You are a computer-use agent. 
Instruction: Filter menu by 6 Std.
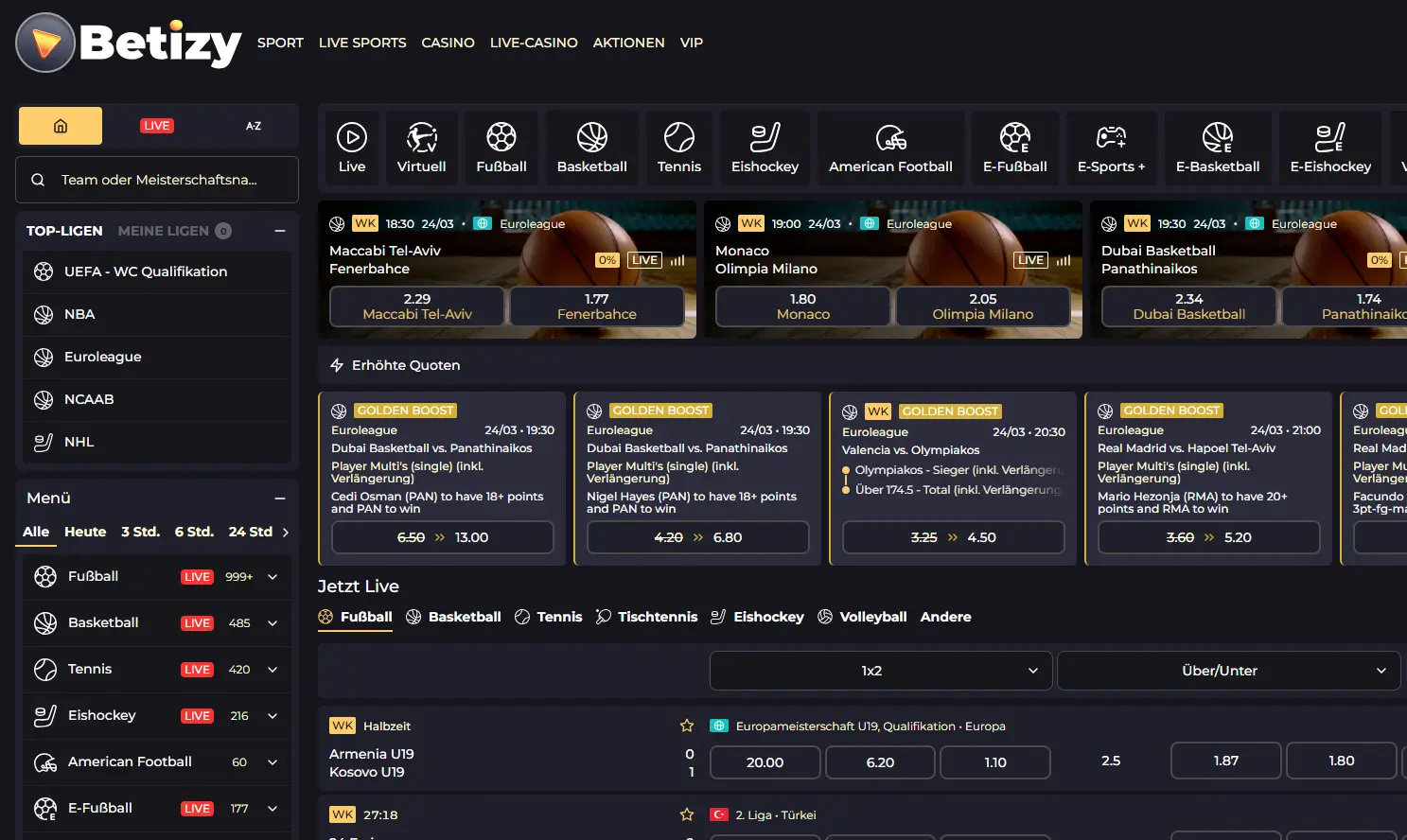[x=194, y=532]
